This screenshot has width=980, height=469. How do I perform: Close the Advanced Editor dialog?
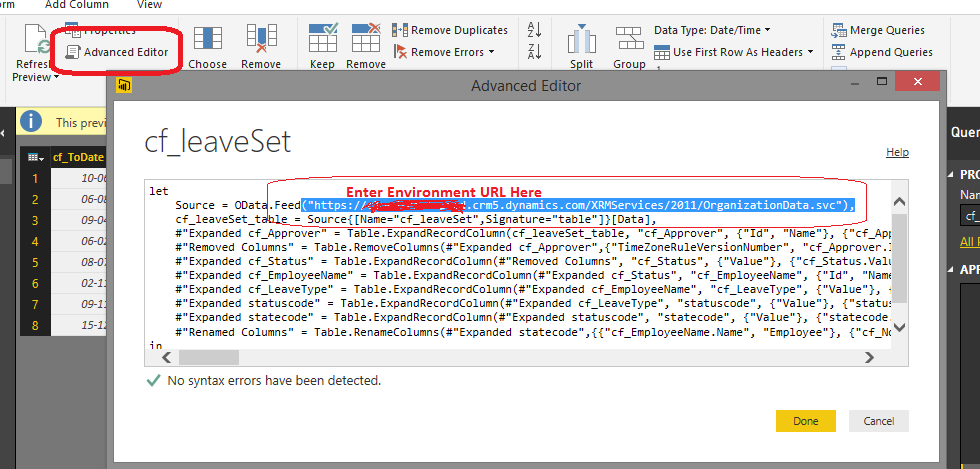click(x=917, y=82)
